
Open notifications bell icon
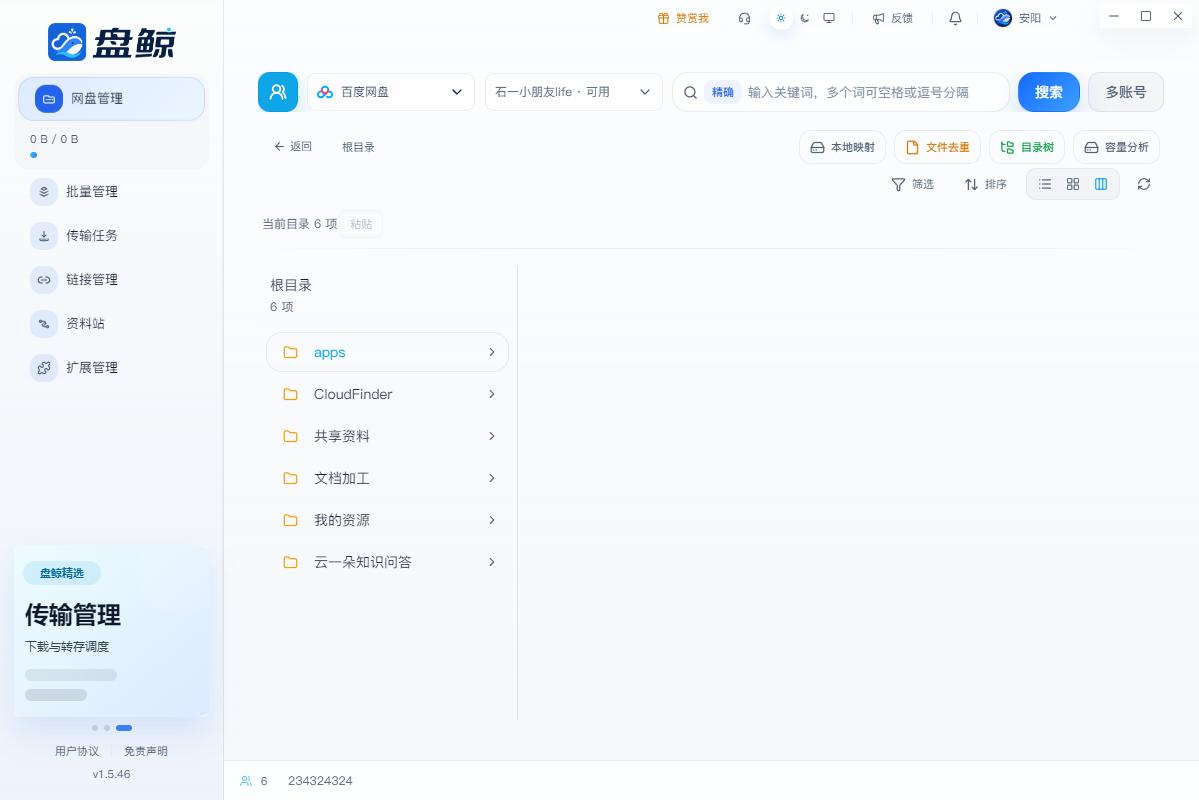(x=955, y=18)
